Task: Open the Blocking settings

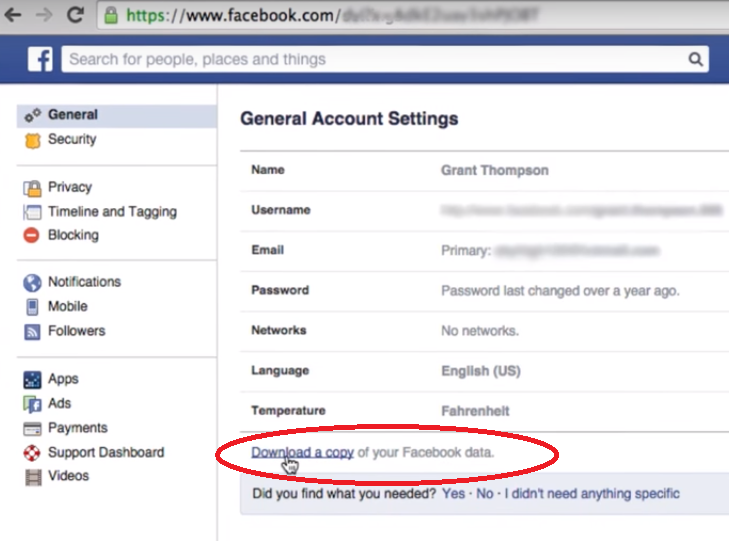Action: 73,235
